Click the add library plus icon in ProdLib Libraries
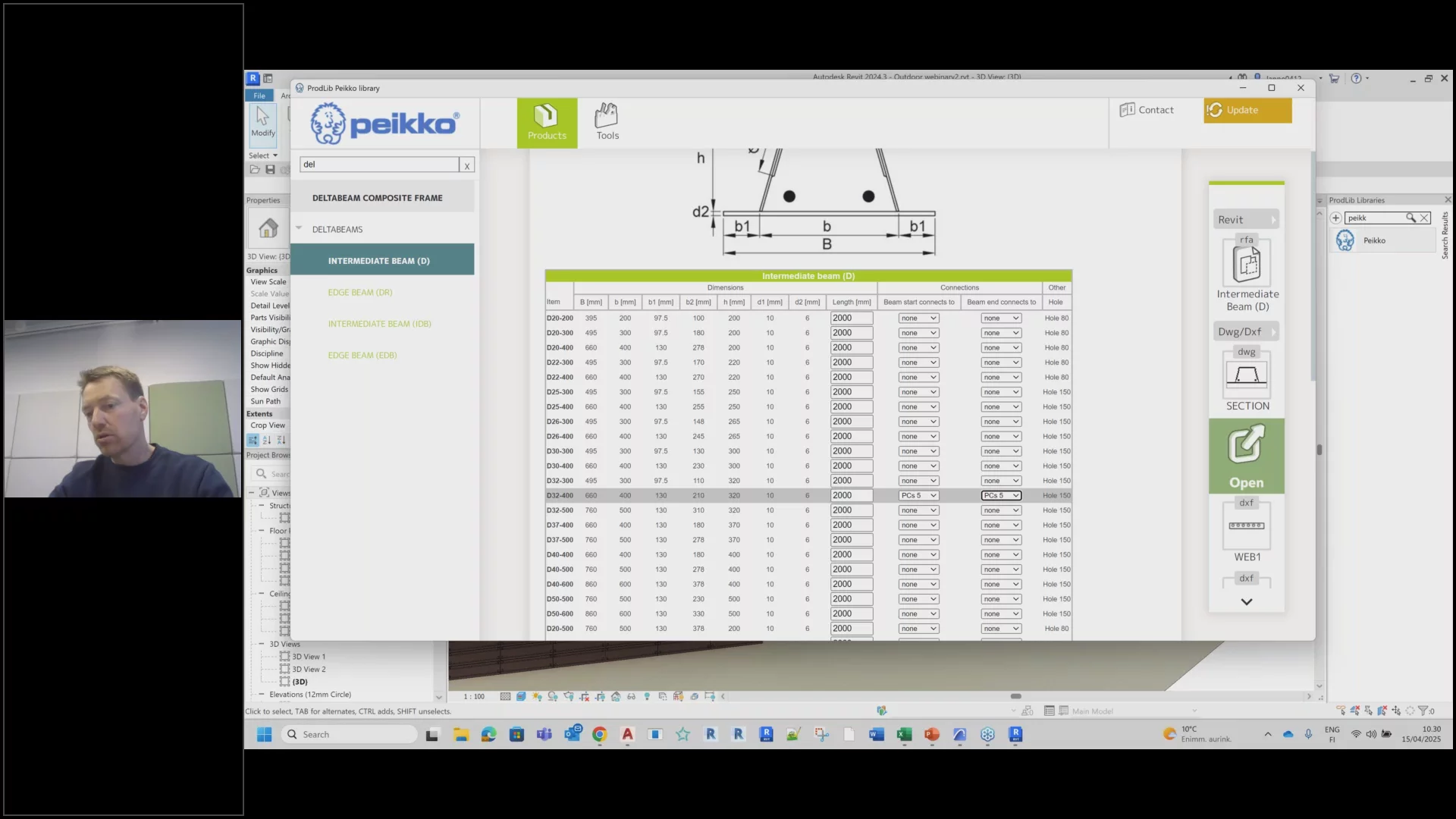Viewport: 1456px width, 819px height. [1335, 218]
